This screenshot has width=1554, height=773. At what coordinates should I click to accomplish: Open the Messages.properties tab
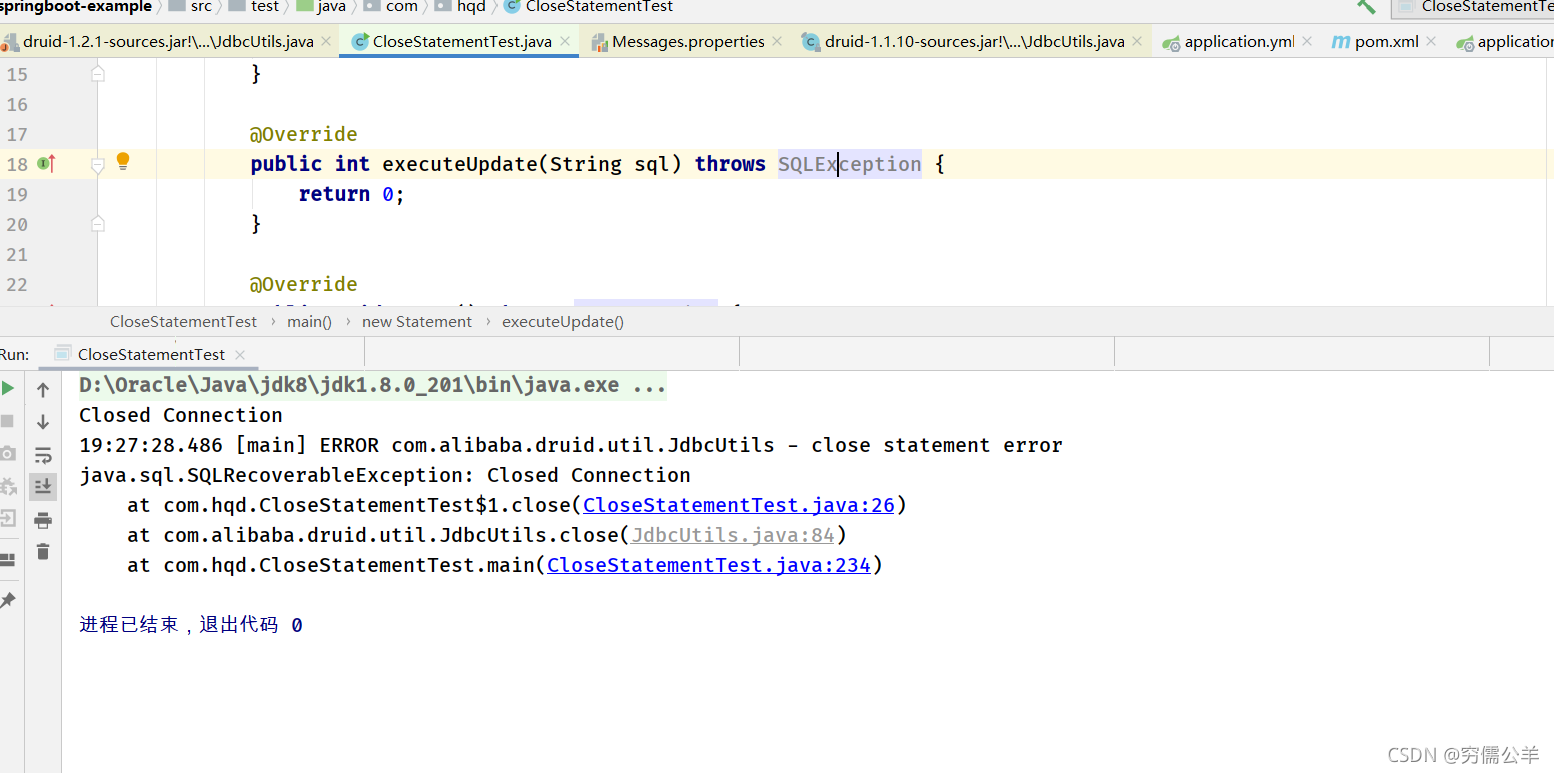tap(688, 42)
